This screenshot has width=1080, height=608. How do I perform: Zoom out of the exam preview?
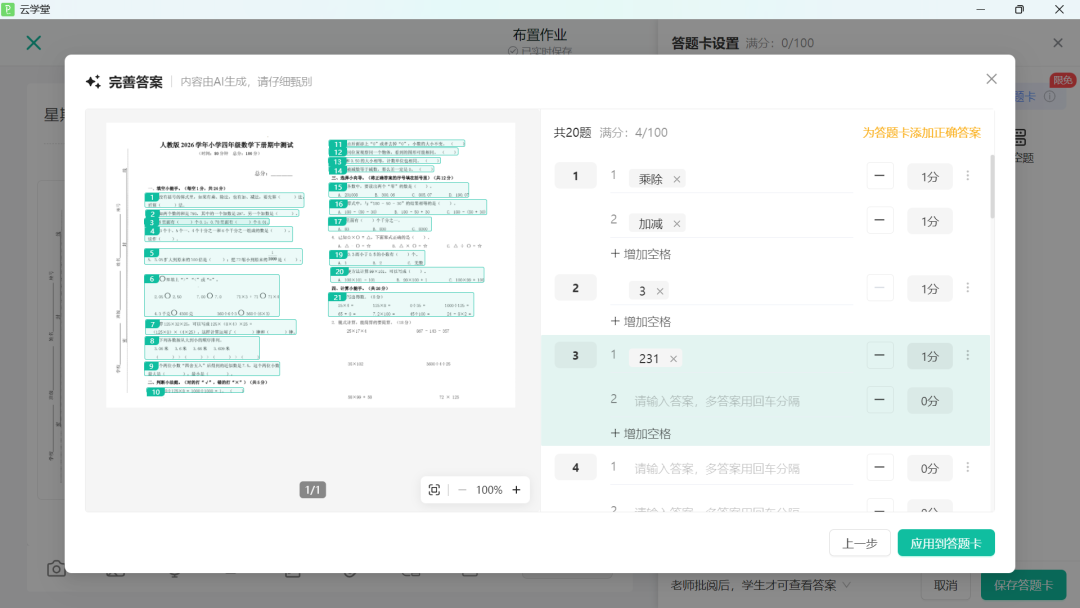pyautogui.click(x=462, y=490)
